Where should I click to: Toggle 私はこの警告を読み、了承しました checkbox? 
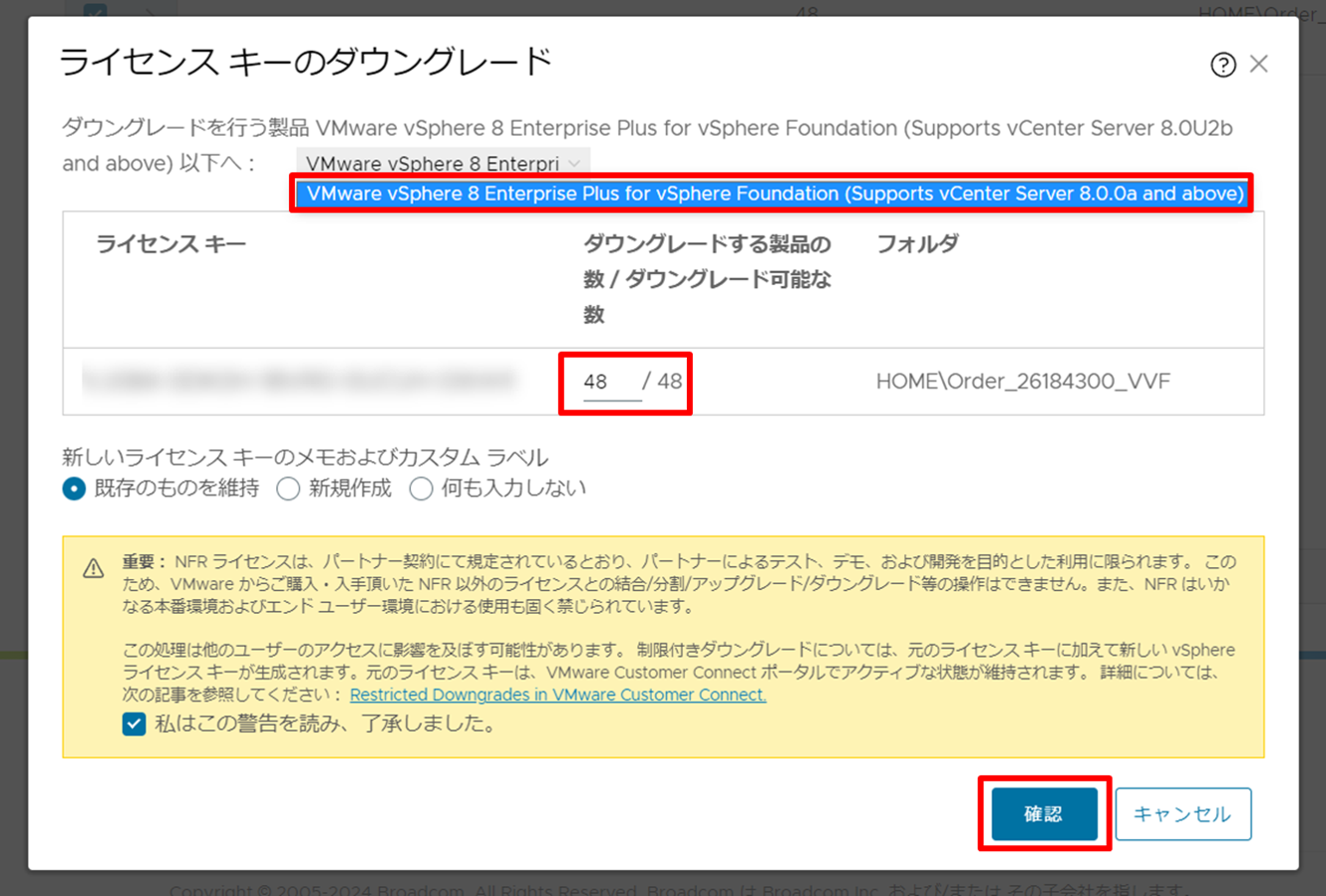(135, 724)
